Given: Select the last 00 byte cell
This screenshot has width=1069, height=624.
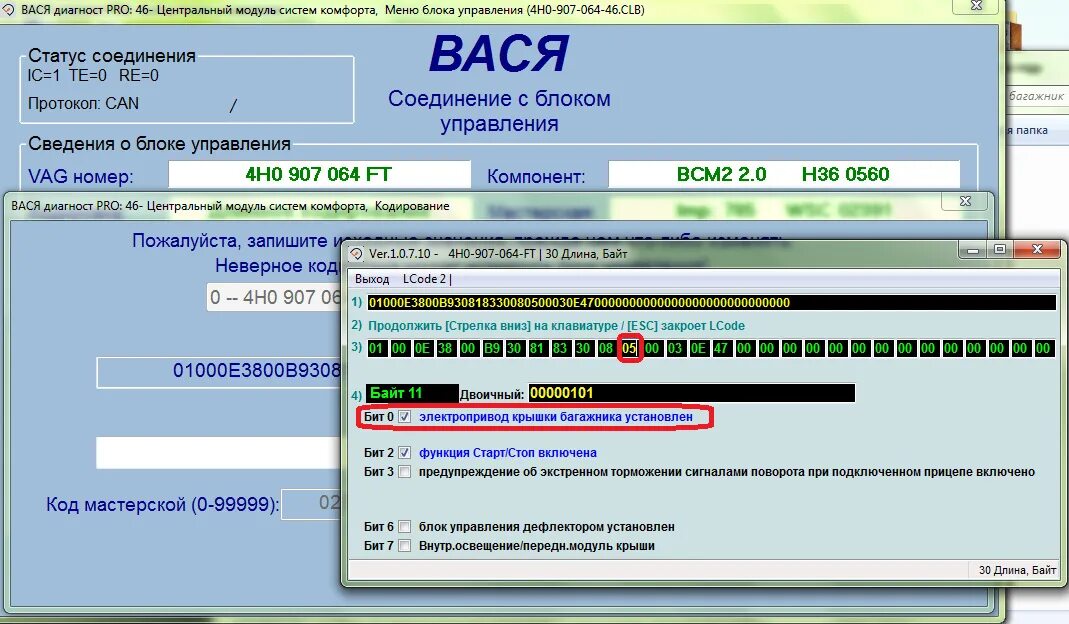Looking at the screenshot, I should (x=1043, y=348).
